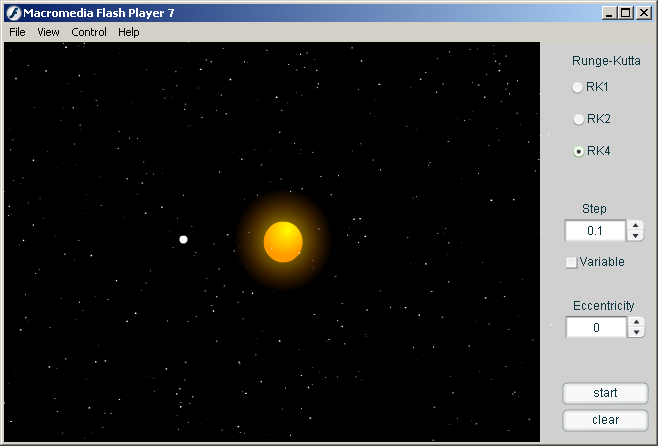This screenshot has height=446, width=658.
Task: Select the RK1 radio button
Action: [577, 87]
